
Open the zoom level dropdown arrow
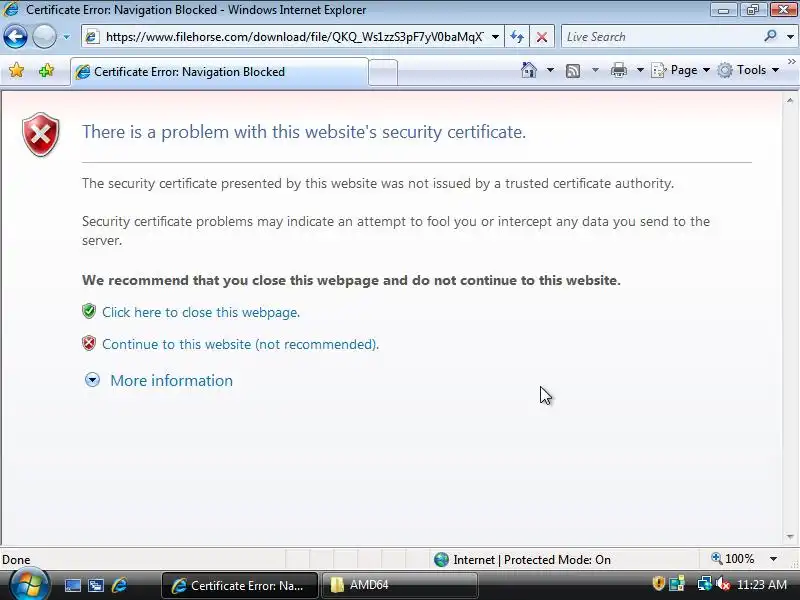773,559
